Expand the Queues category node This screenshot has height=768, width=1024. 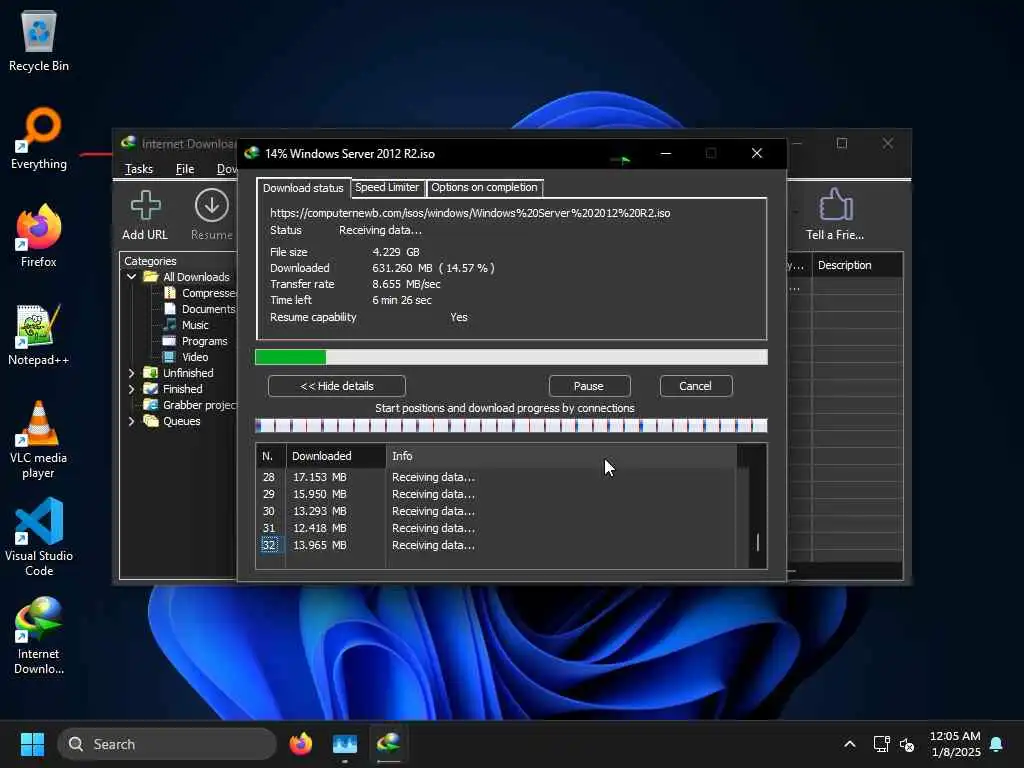click(132, 421)
